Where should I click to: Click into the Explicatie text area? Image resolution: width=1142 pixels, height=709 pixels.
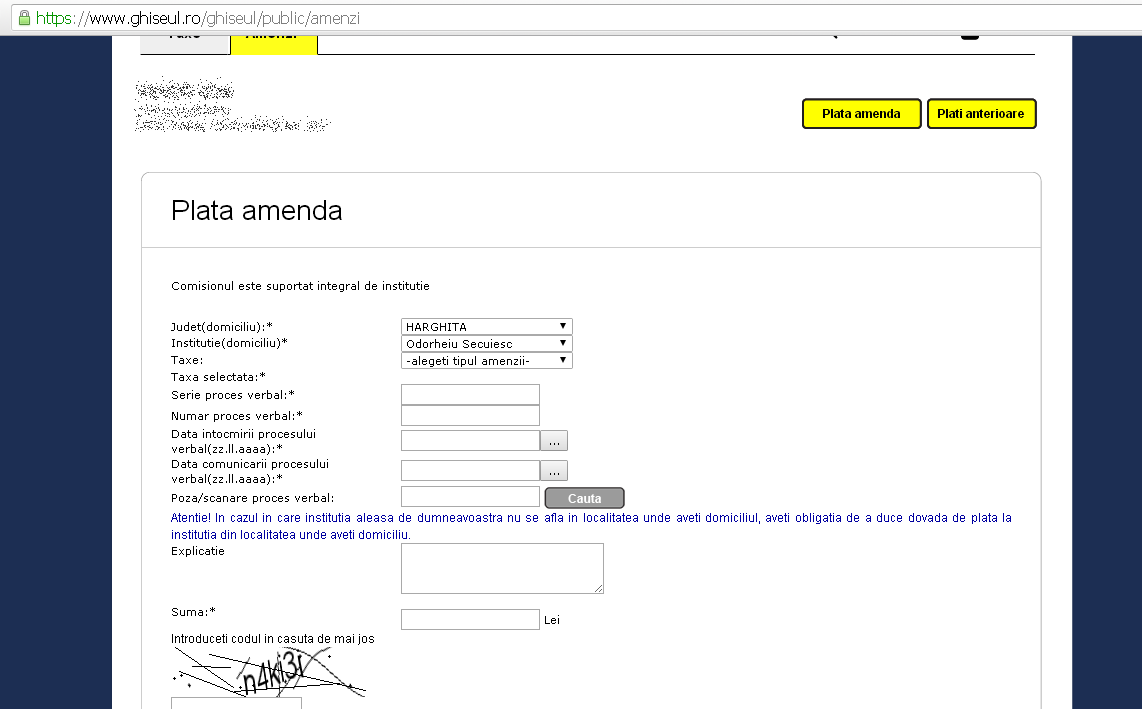(503, 568)
